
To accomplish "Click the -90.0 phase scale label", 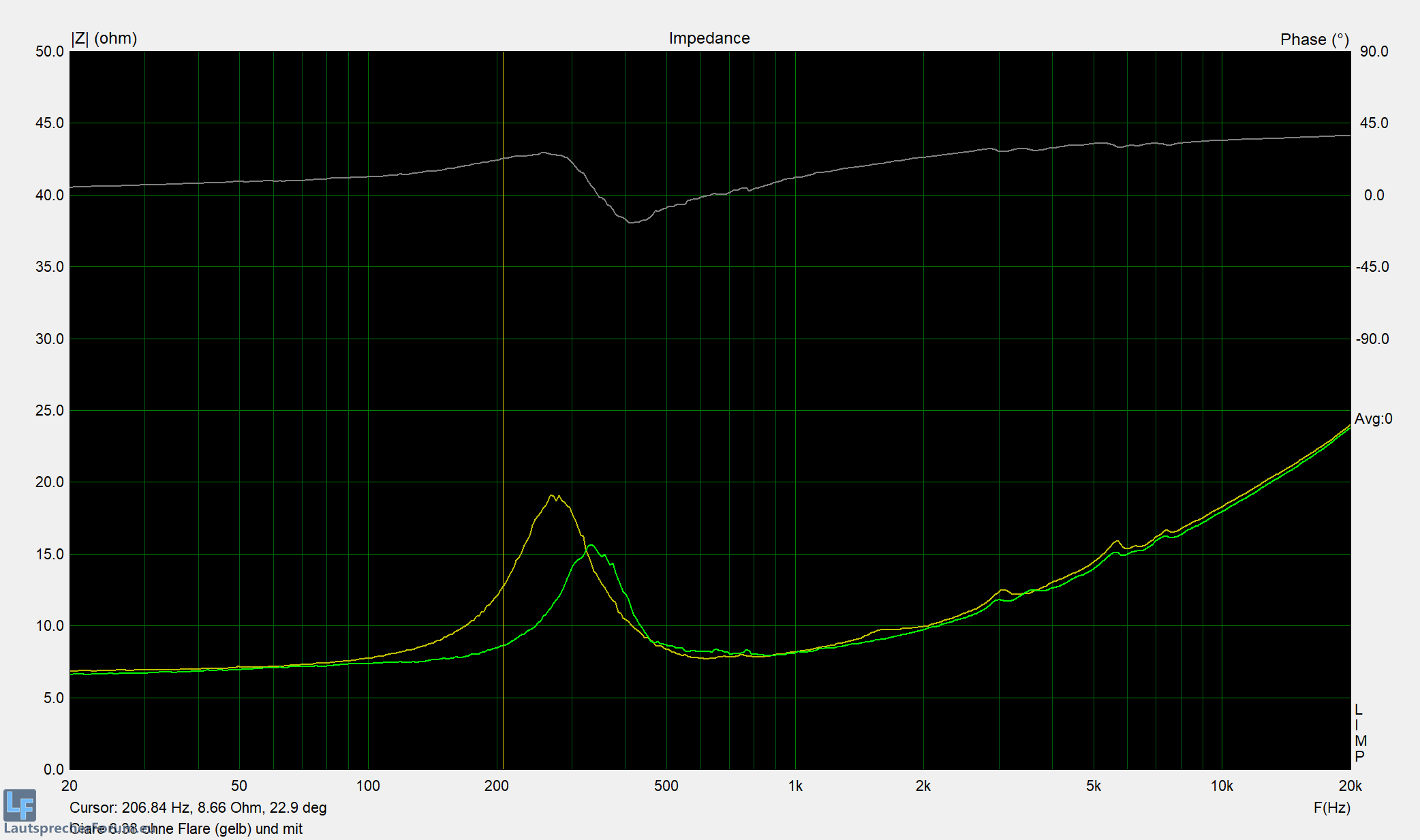I will click(x=1372, y=339).
